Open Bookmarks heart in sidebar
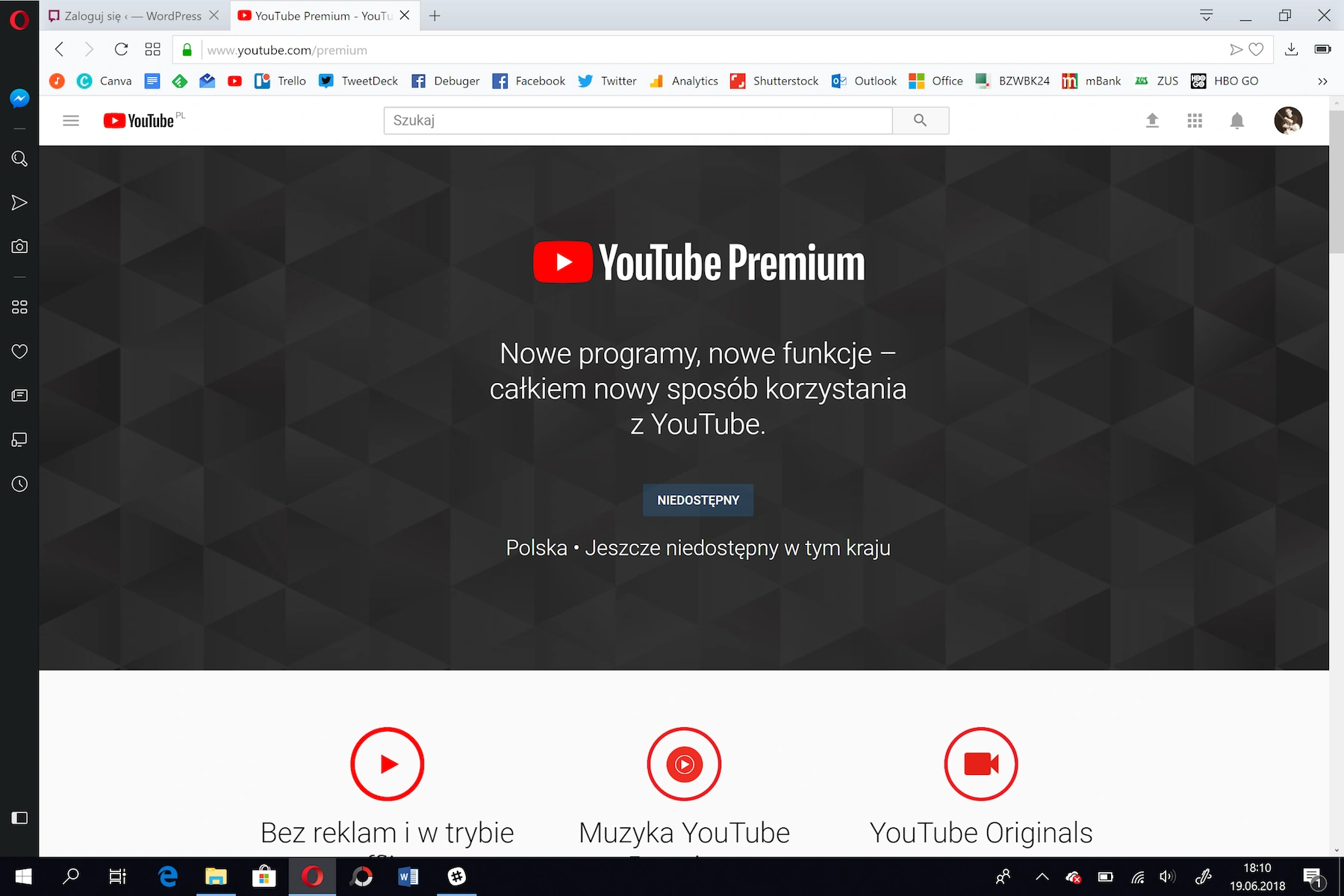The image size is (1344, 896). [19, 351]
